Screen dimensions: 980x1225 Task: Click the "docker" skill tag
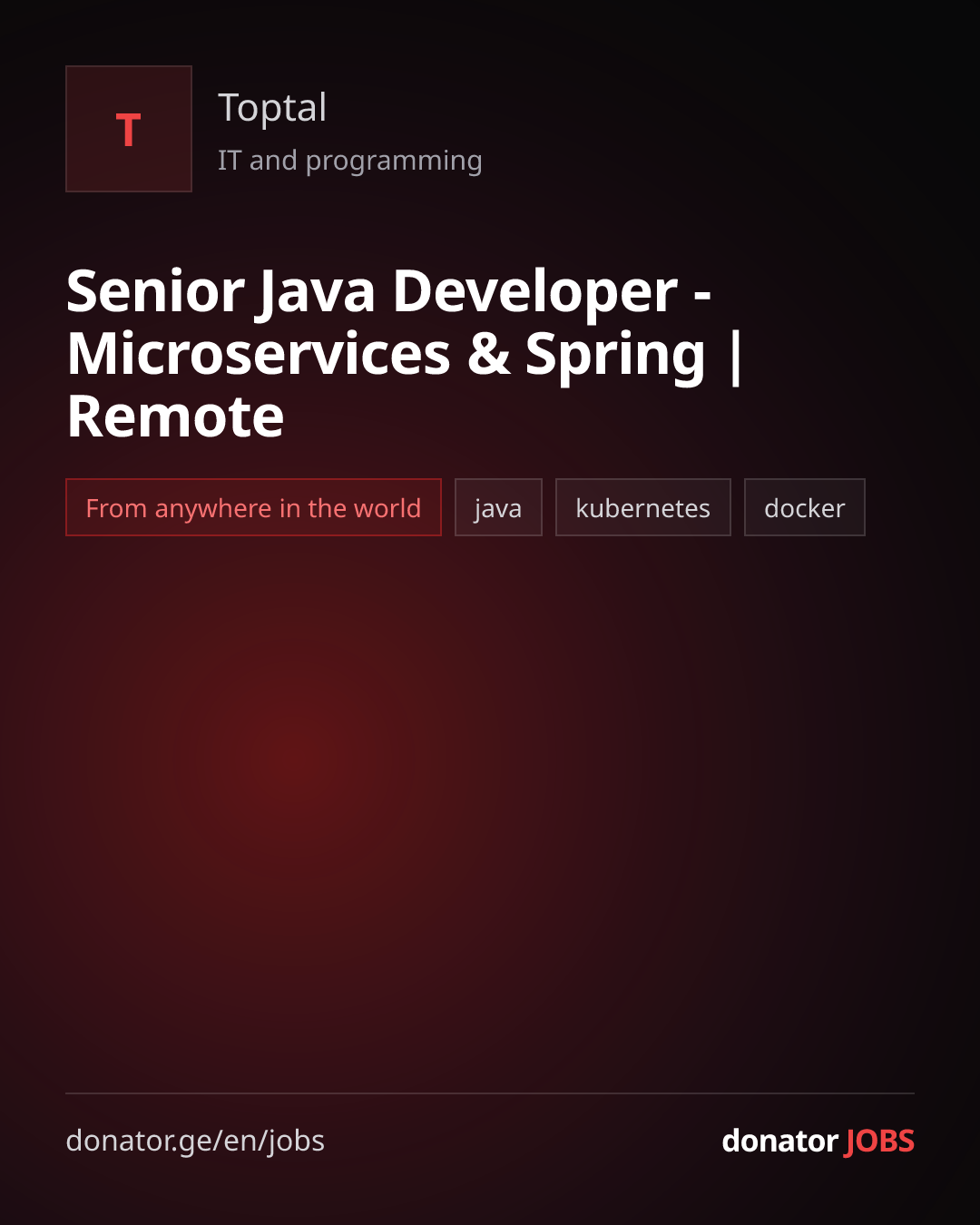click(x=805, y=507)
